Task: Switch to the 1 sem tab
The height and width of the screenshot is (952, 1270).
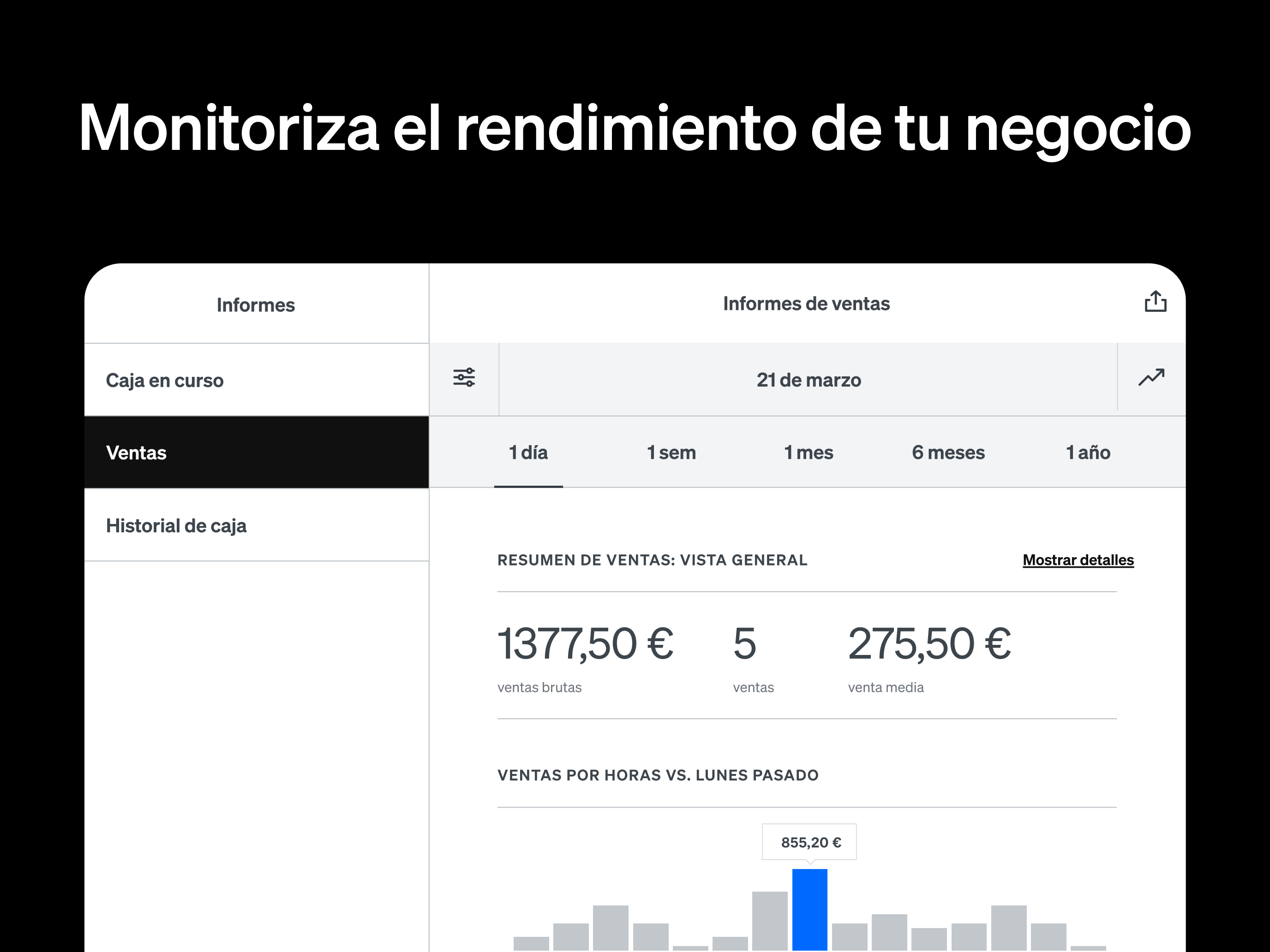Action: pos(671,453)
